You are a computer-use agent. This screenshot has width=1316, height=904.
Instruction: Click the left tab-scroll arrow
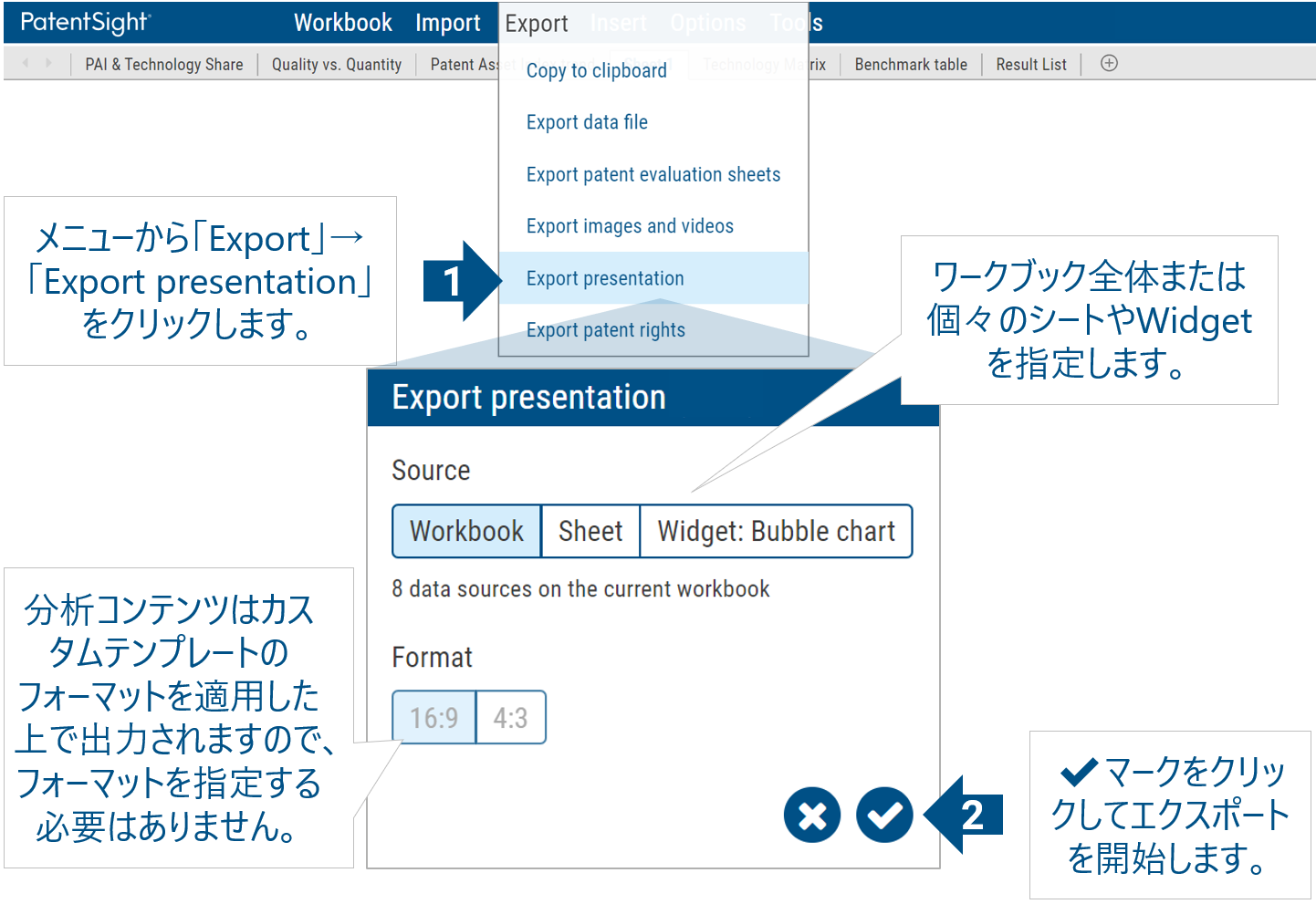click(x=25, y=63)
